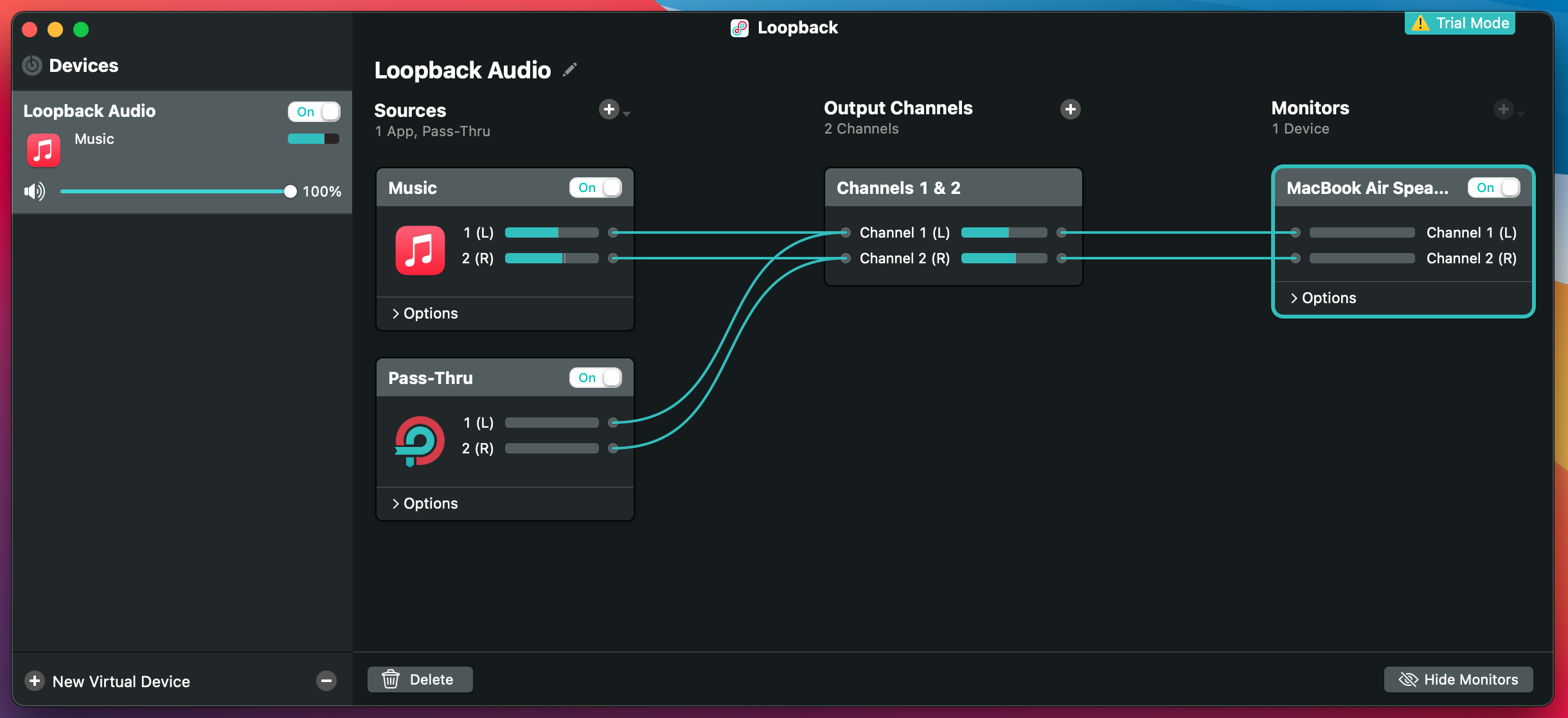Click the Music source block title
This screenshot has height=718, width=1568.
[x=413, y=188]
